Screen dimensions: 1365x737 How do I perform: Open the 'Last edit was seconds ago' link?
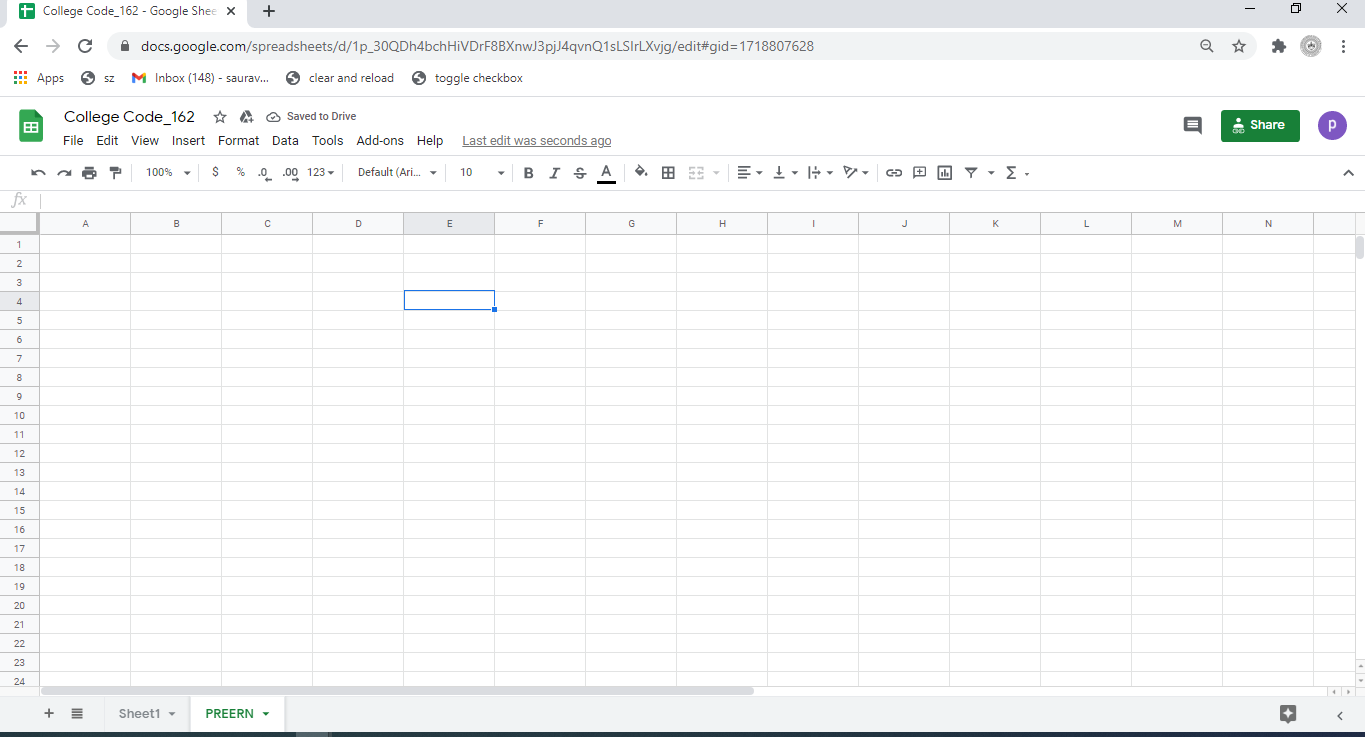coord(536,141)
